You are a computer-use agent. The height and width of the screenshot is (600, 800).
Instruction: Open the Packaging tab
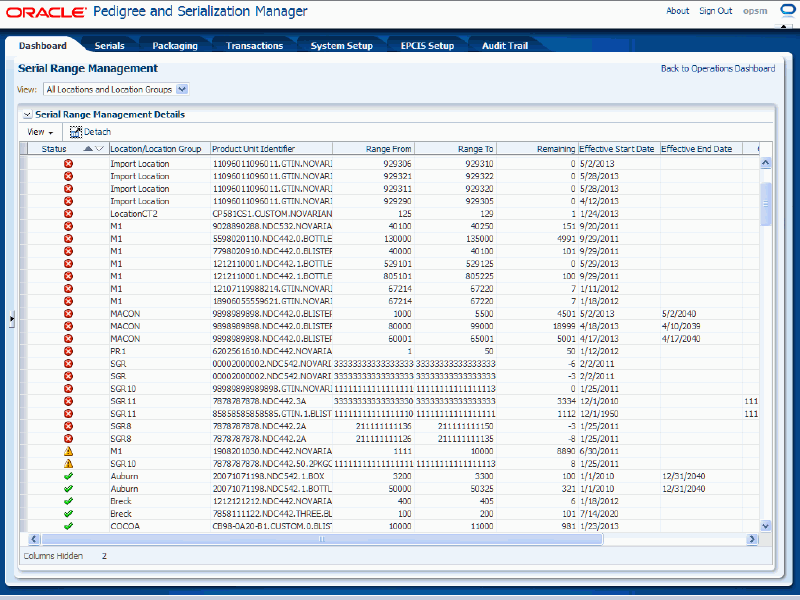pyautogui.click(x=175, y=46)
